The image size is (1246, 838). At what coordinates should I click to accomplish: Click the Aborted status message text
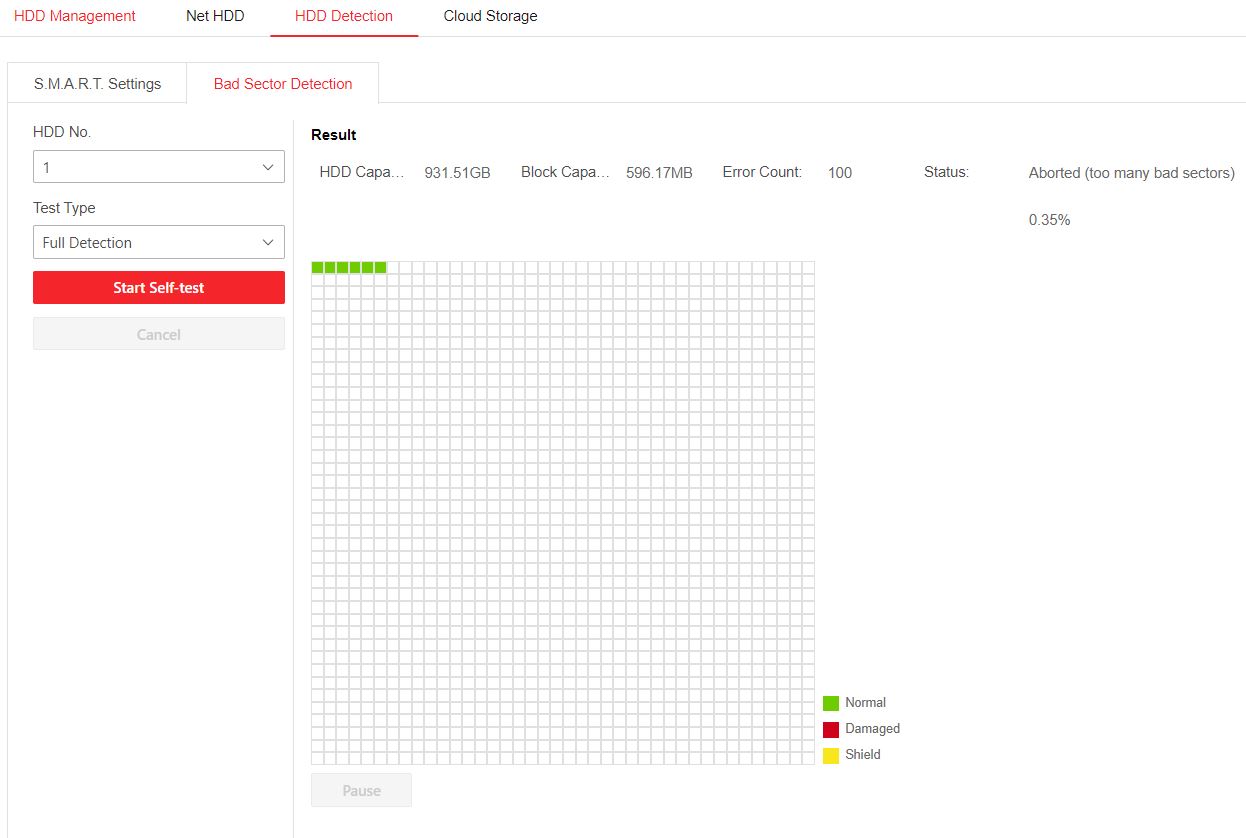tap(1131, 173)
